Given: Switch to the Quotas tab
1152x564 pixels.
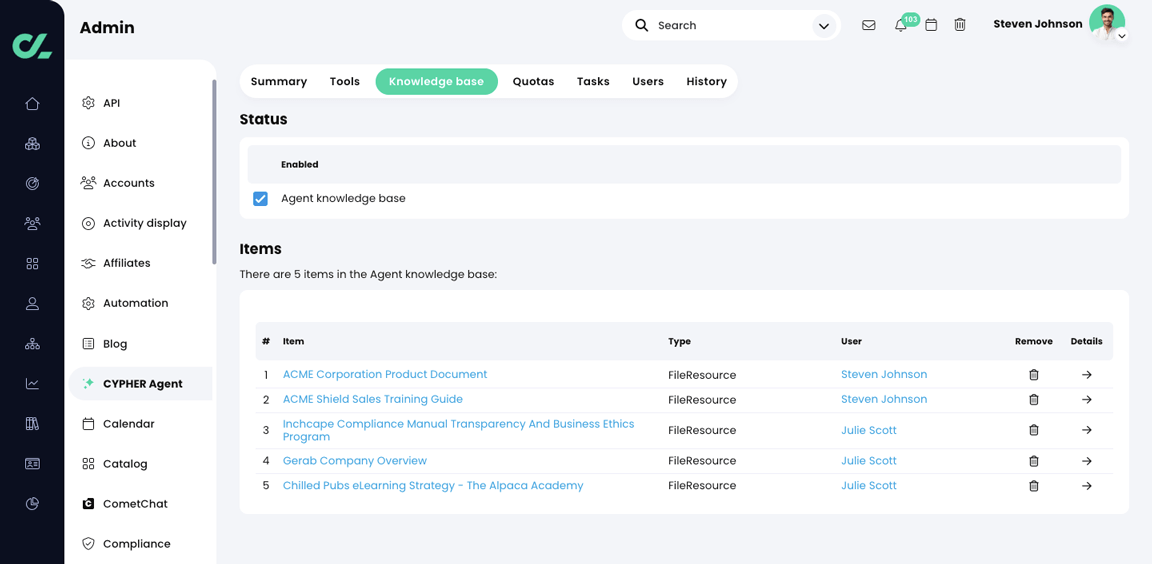Looking at the screenshot, I should [x=533, y=82].
